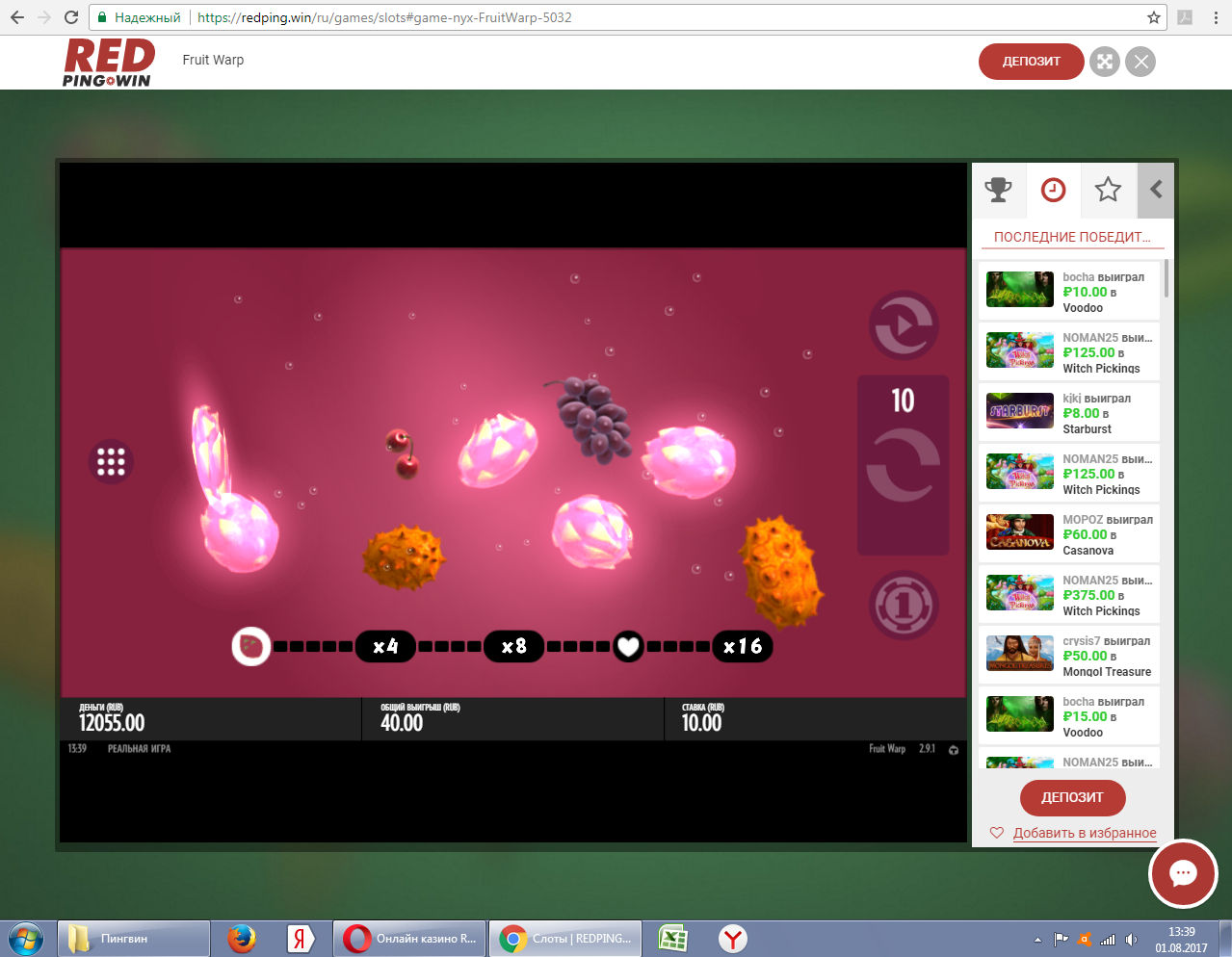Open the recent winners clock tab
Image resolution: width=1232 pixels, height=957 pixels.
(1054, 190)
